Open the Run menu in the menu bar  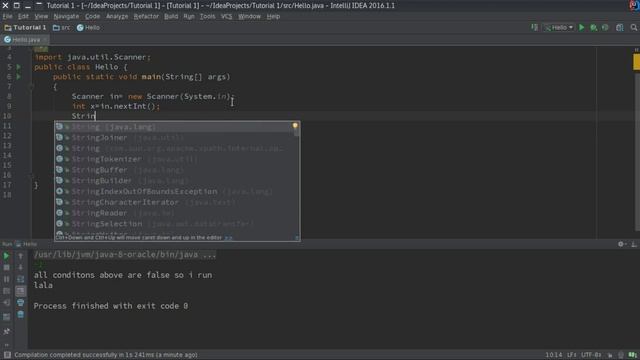(x=189, y=16)
